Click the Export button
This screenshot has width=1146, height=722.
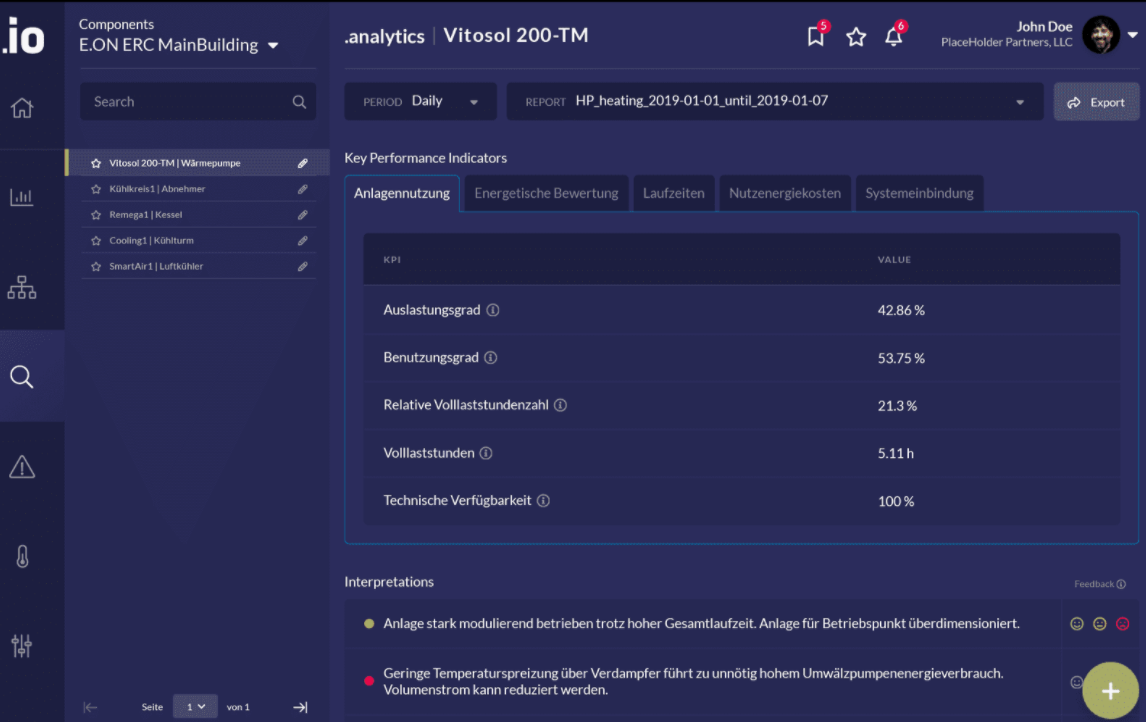tap(1096, 101)
